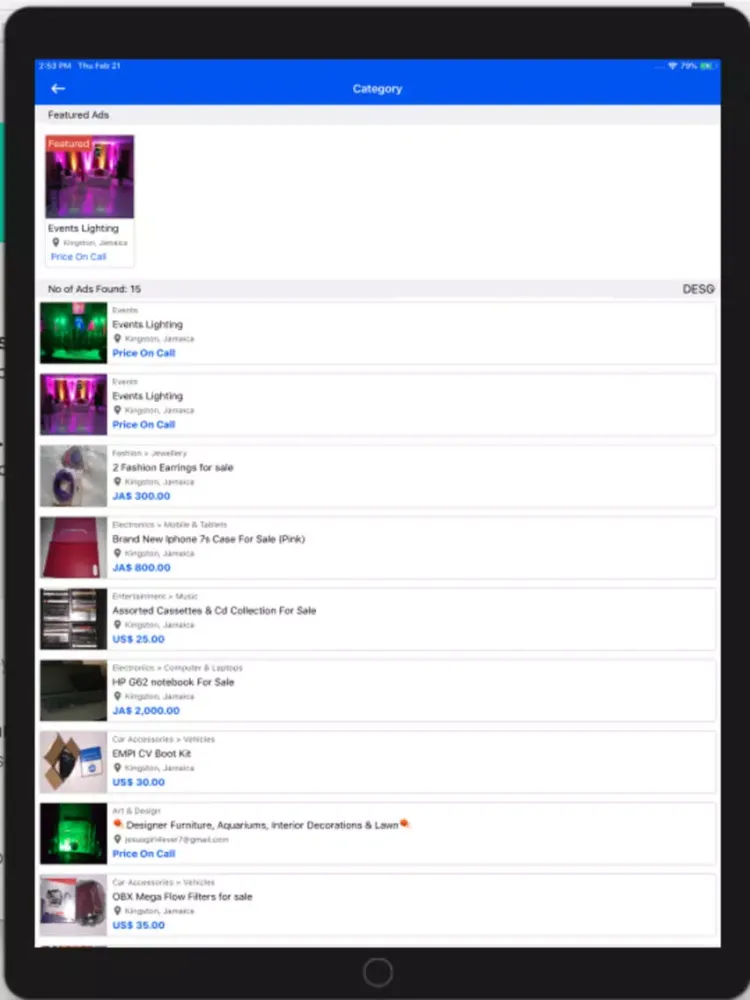Tap the Electronics > Computer & Laptops label

(177, 667)
